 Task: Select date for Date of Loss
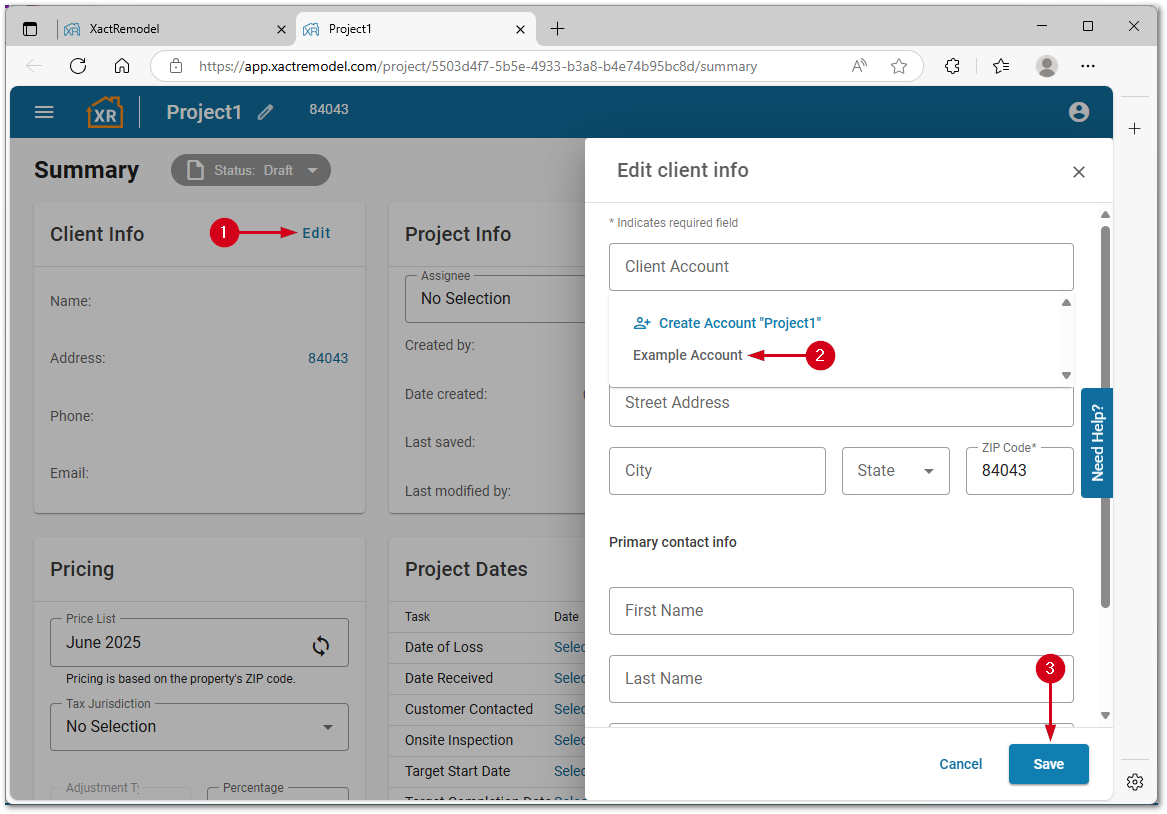(x=569, y=647)
